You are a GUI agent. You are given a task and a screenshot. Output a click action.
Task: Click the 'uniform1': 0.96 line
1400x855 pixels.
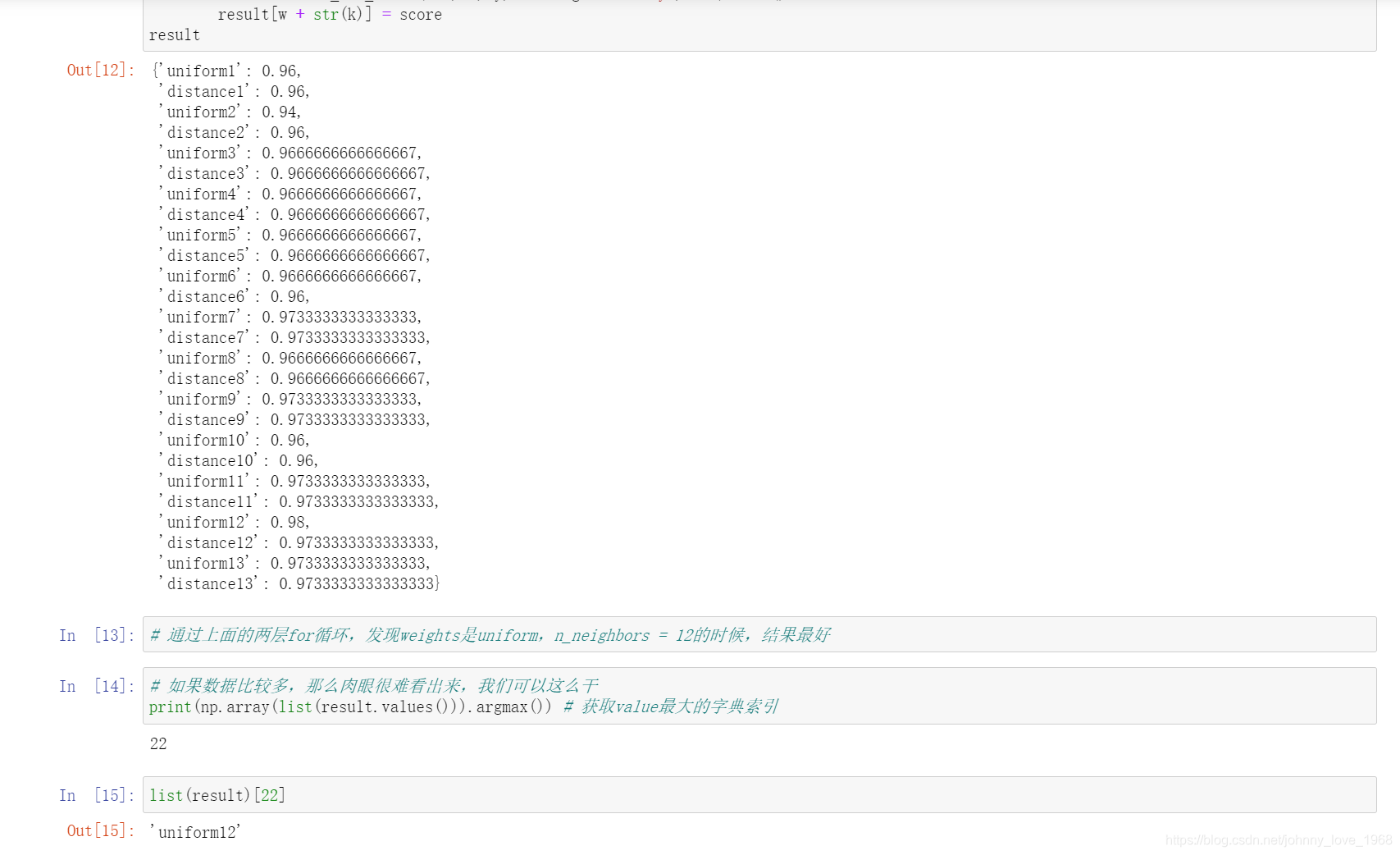point(227,71)
